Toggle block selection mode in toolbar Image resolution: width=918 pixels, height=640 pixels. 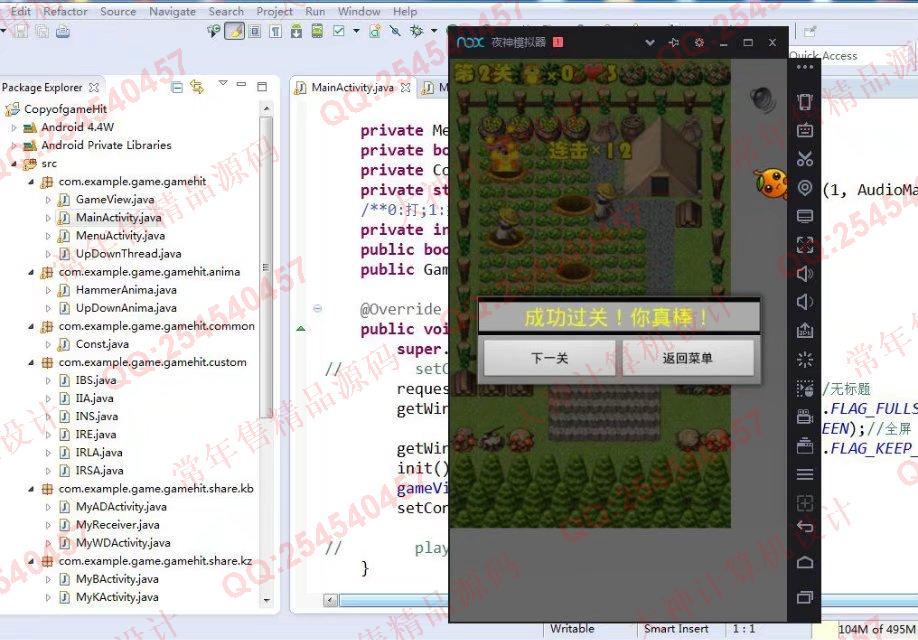pos(255,31)
